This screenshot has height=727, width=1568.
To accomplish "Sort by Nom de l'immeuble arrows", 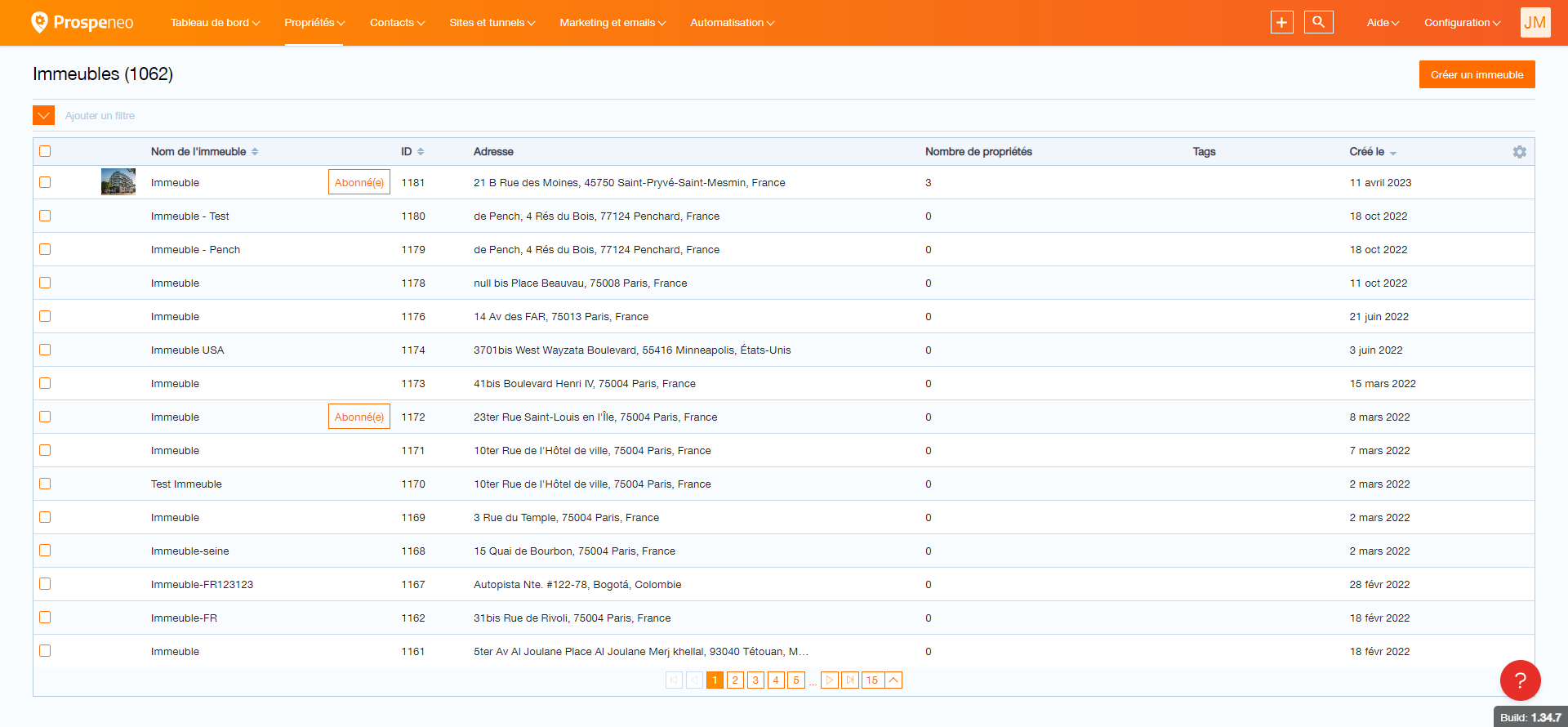I will pyautogui.click(x=255, y=152).
